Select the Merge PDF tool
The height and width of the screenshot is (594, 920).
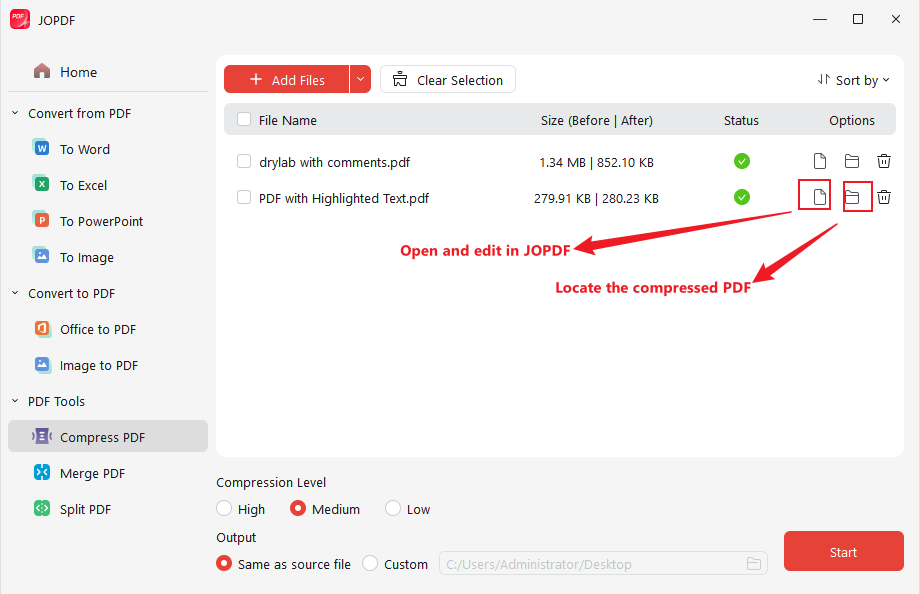pos(93,472)
